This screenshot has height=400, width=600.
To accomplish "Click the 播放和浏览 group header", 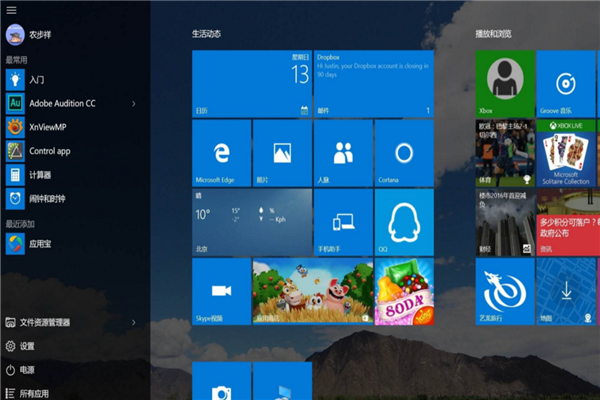I will click(493, 34).
